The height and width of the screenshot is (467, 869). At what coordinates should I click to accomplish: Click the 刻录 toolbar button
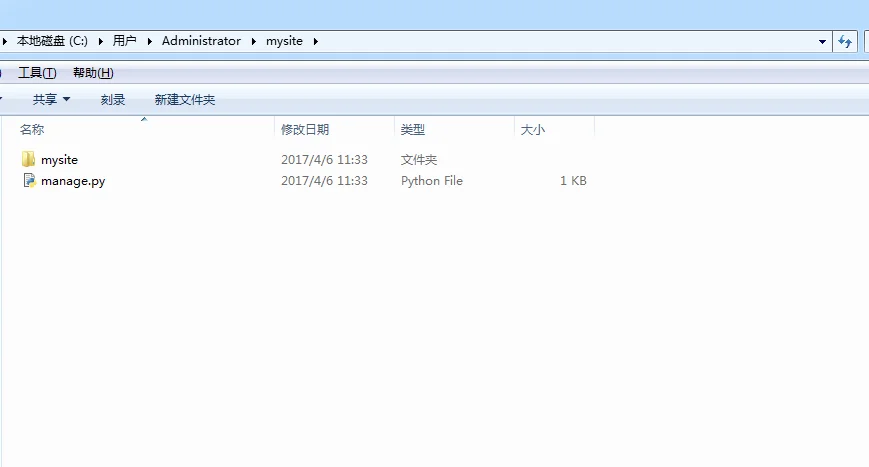pyautogui.click(x=113, y=100)
